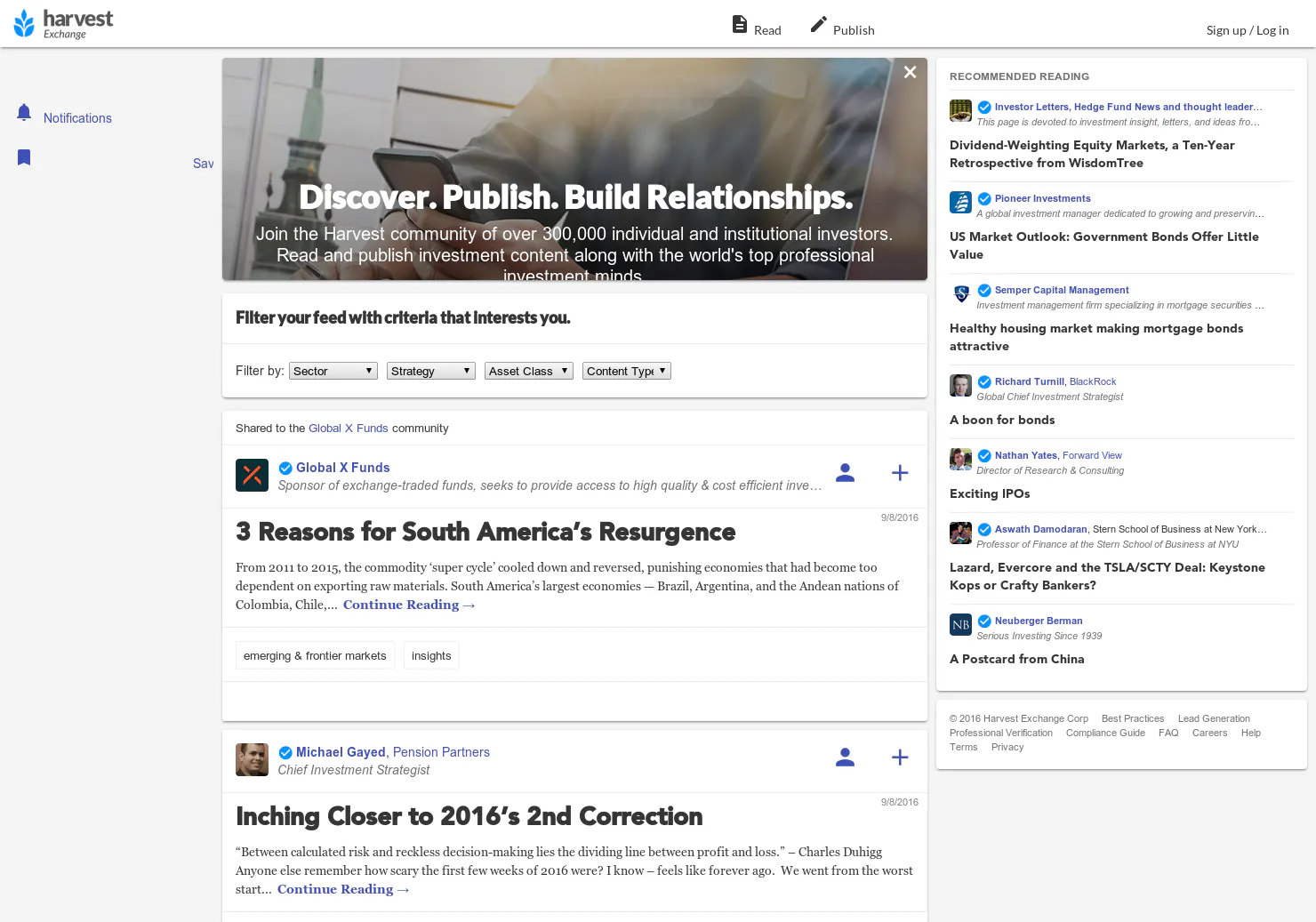Click Neuberger Berman NB logo icon
Viewport: 1316px width, 922px height.
[x=960, y=625]
